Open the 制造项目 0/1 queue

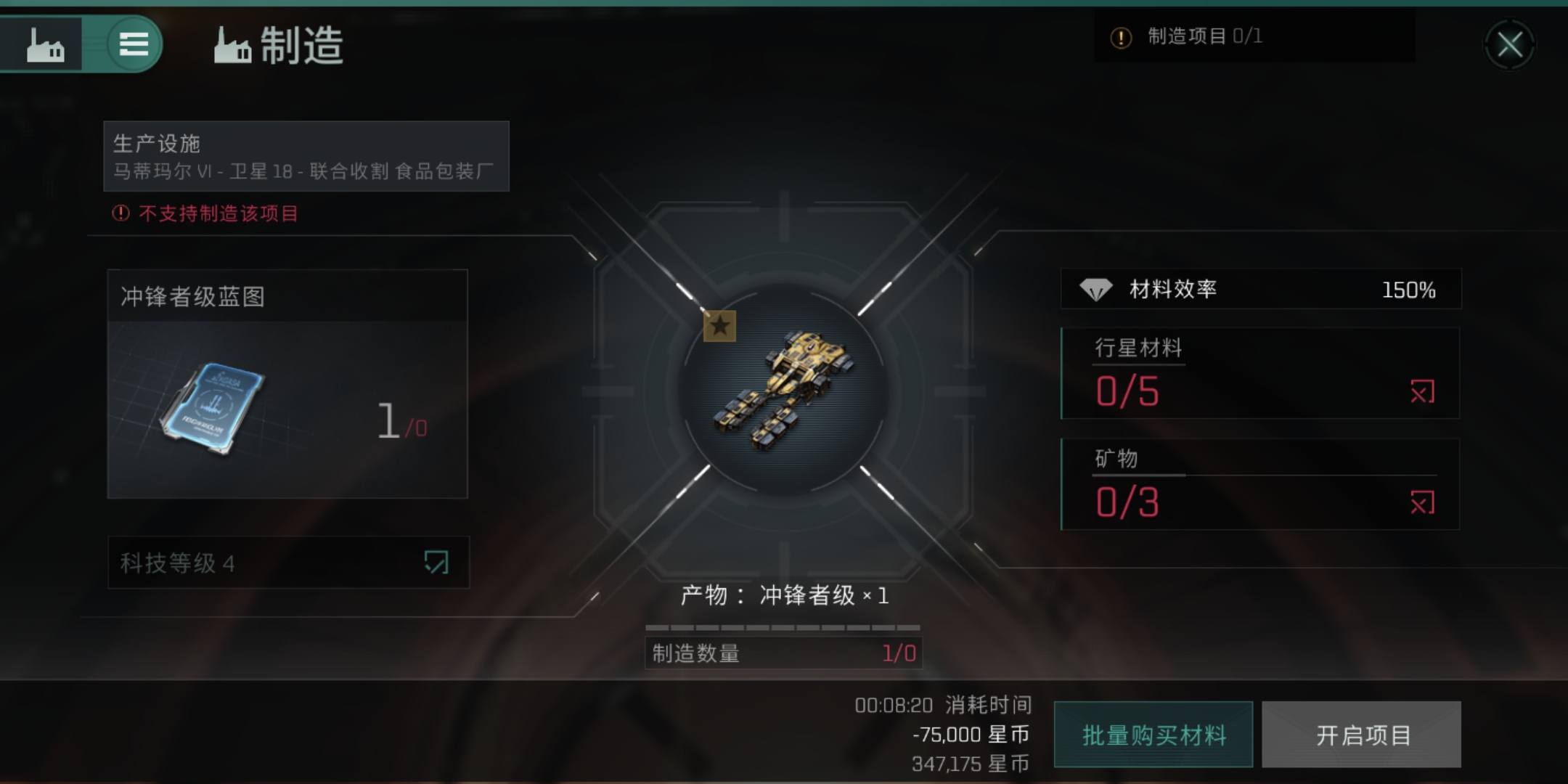(x=1254, y=36)
